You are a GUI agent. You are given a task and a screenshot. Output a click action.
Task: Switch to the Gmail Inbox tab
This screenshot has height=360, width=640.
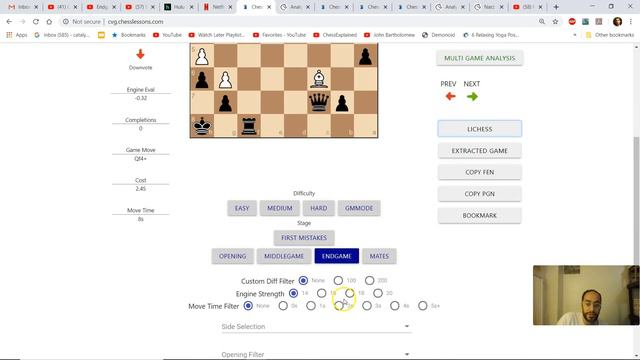click(x=22, y=7)
